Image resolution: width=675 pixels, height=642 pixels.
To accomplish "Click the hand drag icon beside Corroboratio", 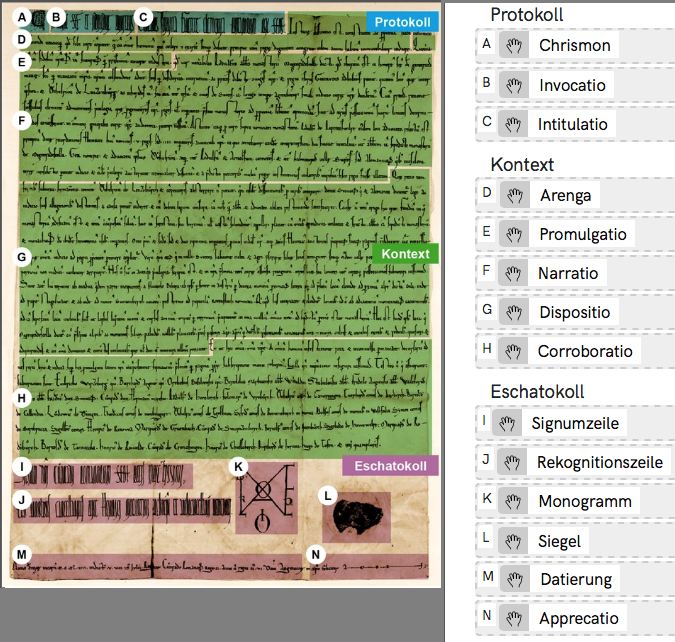I will tap(513, 351).
